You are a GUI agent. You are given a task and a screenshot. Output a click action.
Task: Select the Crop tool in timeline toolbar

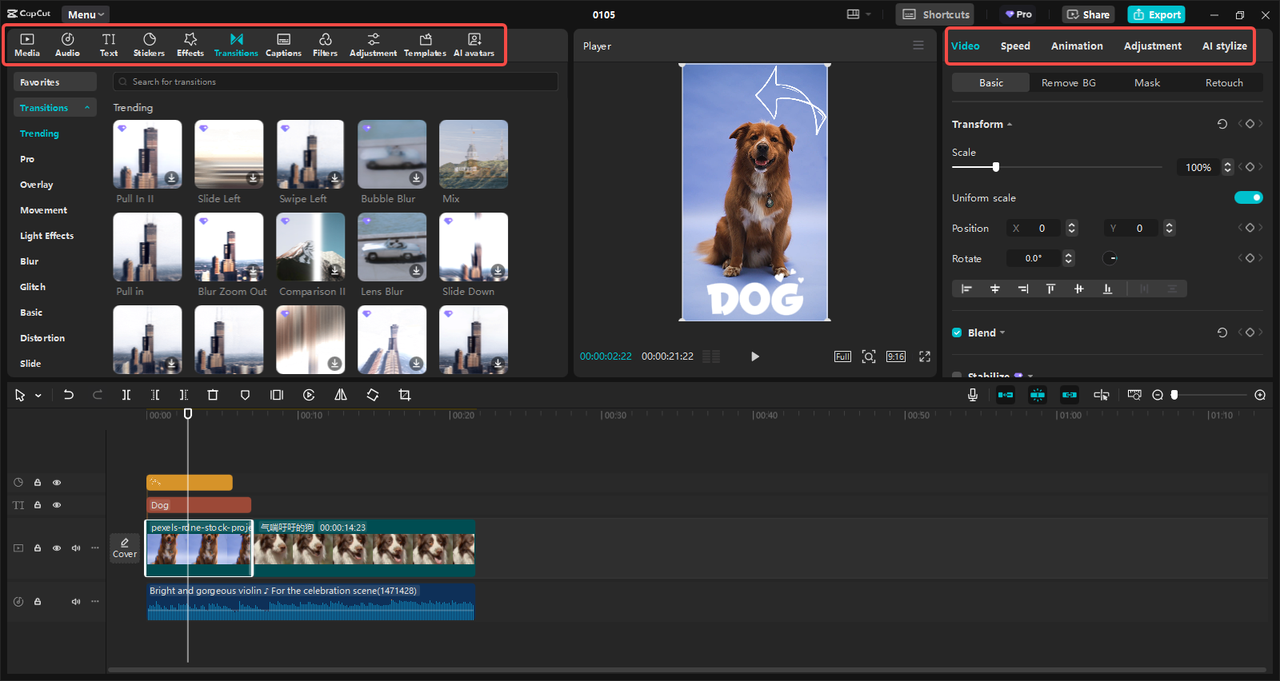click(x=405, y=395)
